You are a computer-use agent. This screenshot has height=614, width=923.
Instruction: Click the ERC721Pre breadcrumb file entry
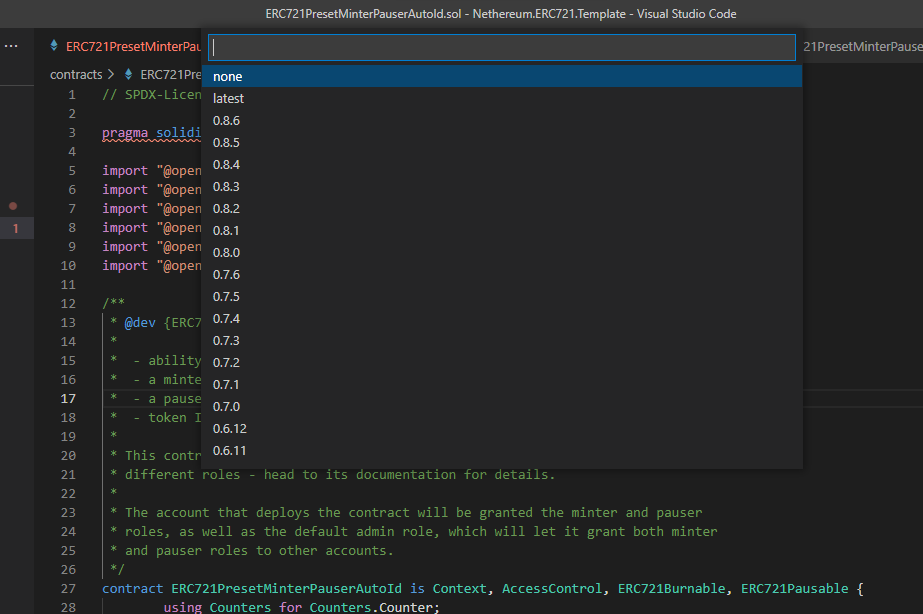pos(171,75)
